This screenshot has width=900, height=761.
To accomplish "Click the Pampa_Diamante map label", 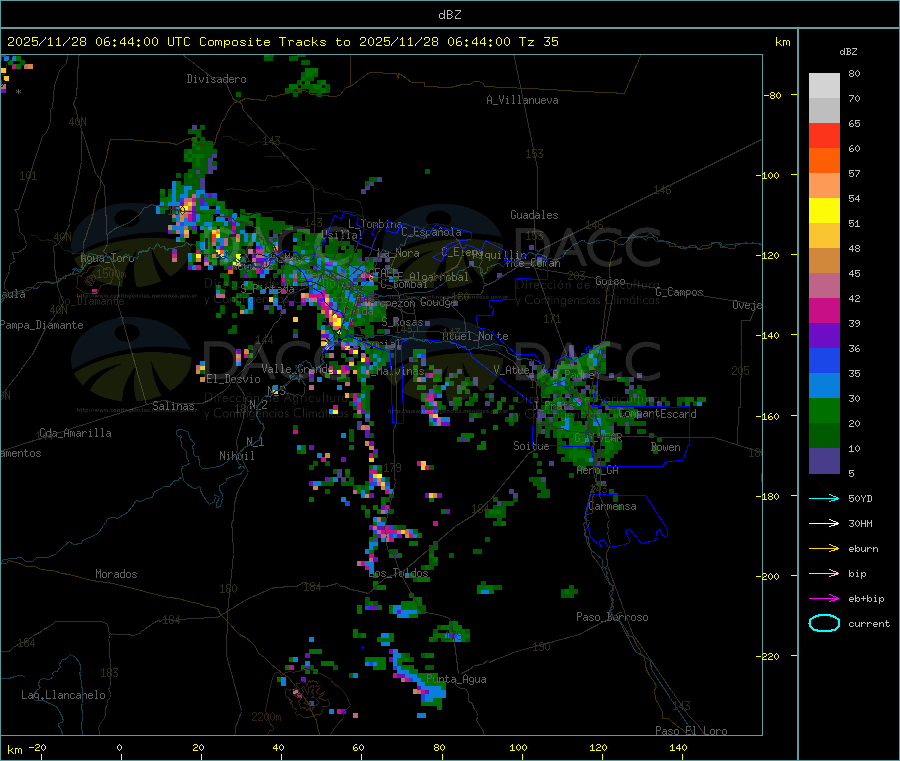I will coord(42,325).
